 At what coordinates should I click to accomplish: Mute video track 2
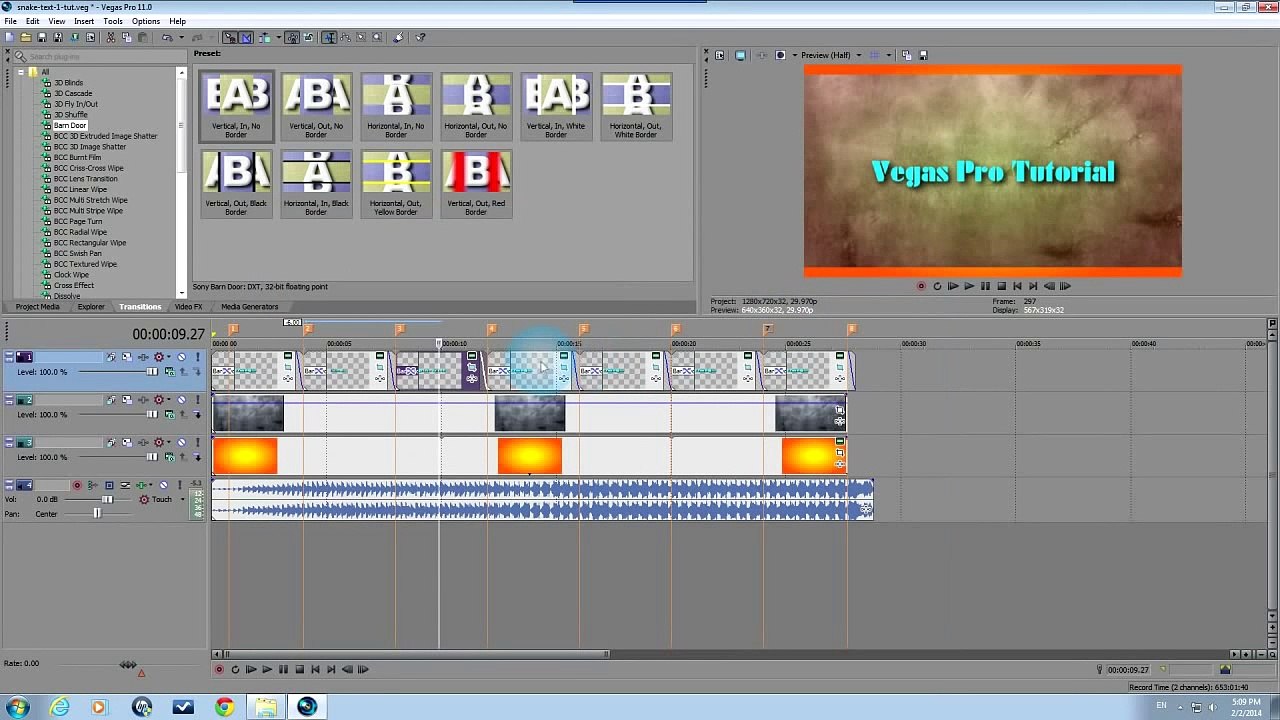pos(181,400)
